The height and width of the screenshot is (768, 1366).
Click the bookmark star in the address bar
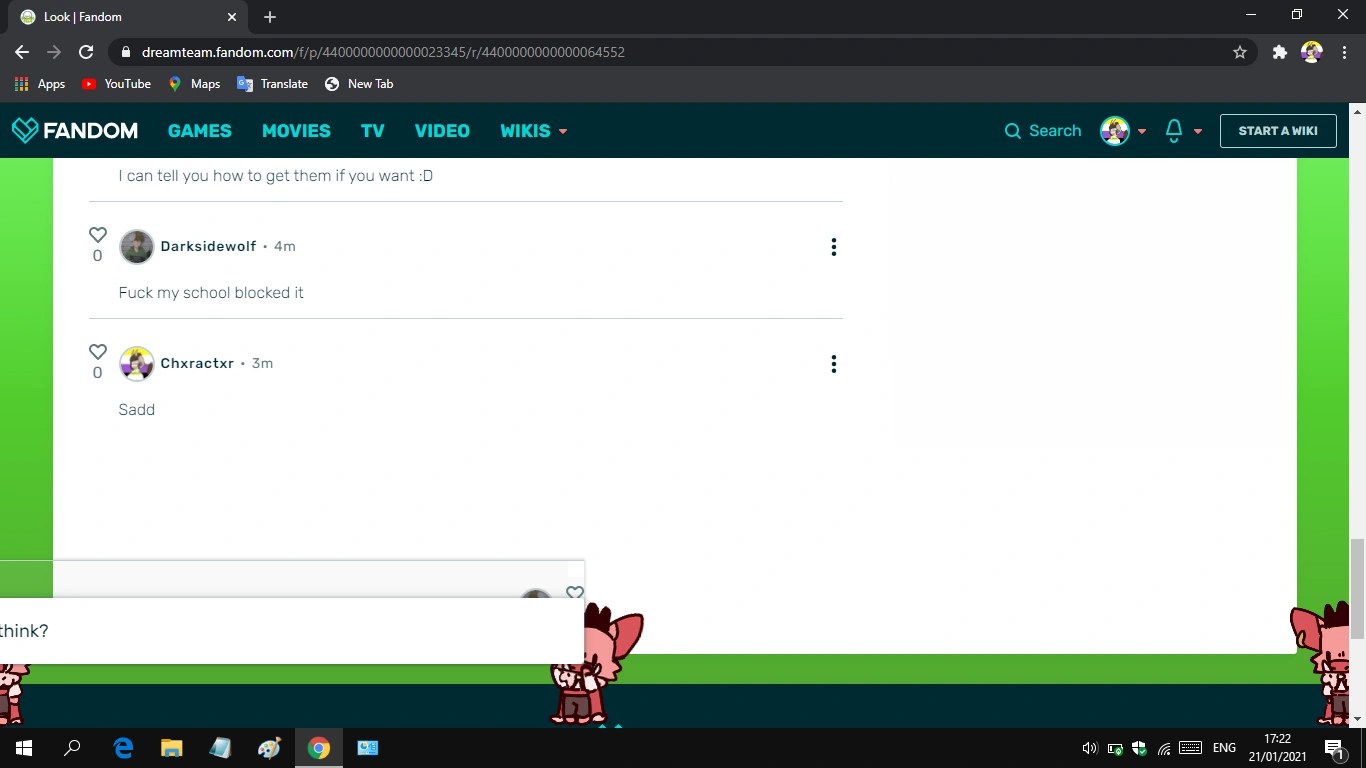tap(1240, 51)
